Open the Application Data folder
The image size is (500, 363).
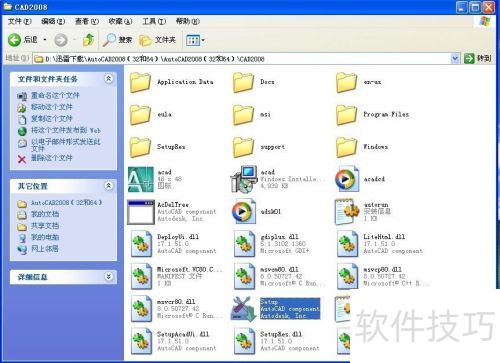[x=172, y=82]
